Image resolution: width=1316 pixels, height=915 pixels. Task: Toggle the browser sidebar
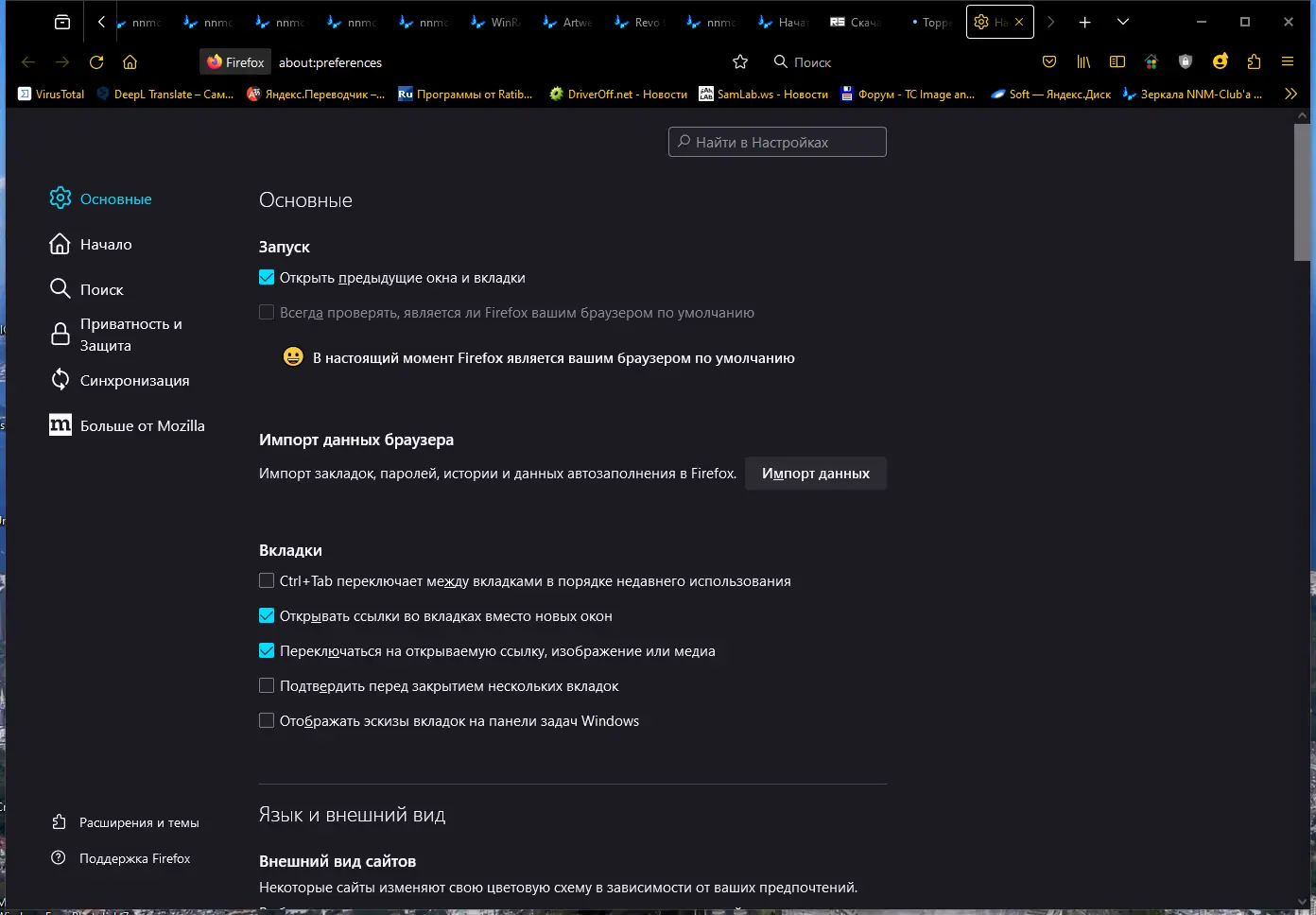pos(1117,61)
